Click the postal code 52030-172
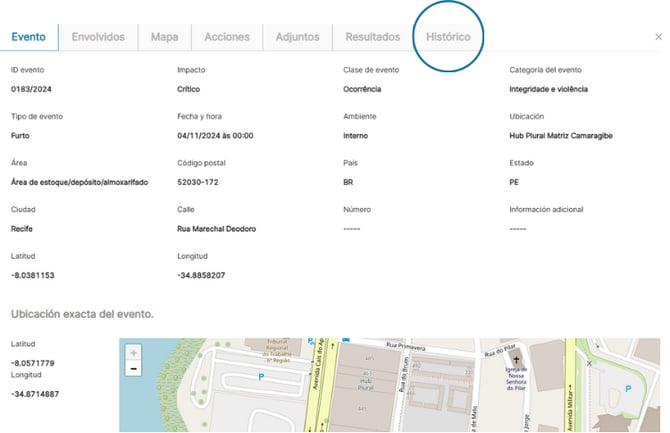 197,182
